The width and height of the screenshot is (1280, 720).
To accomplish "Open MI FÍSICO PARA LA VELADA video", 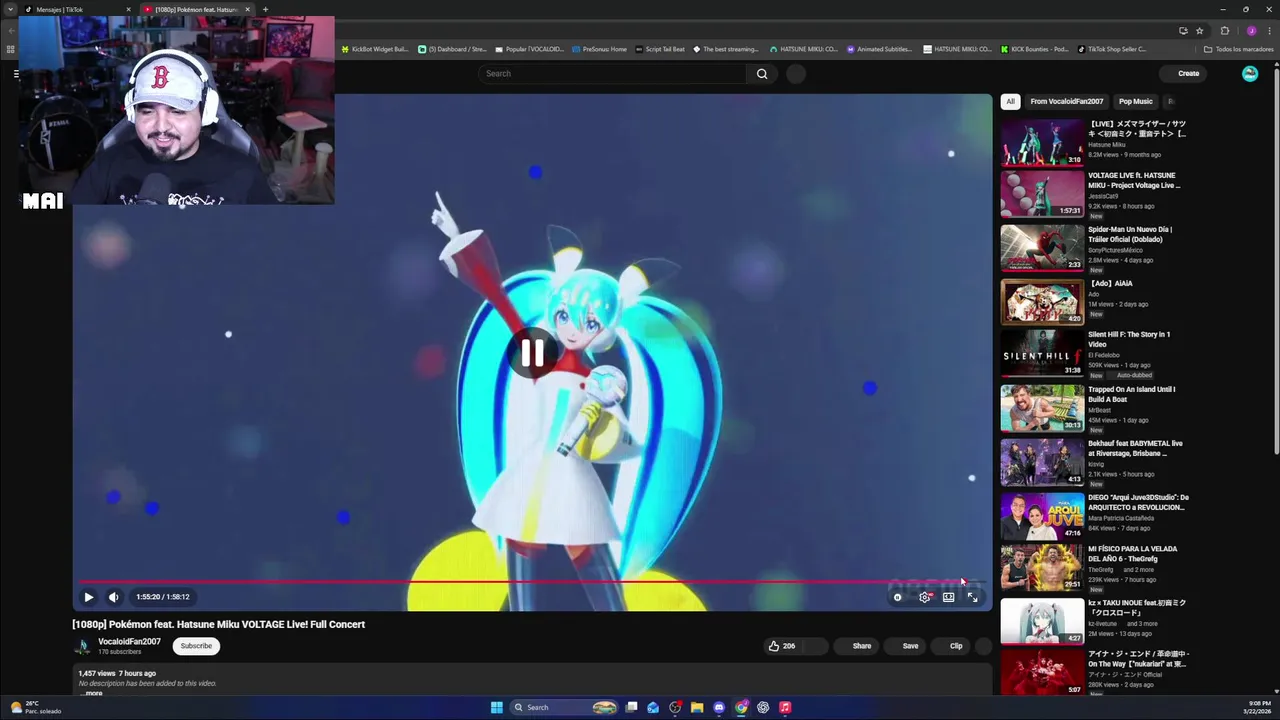I will click(1042, 567).
